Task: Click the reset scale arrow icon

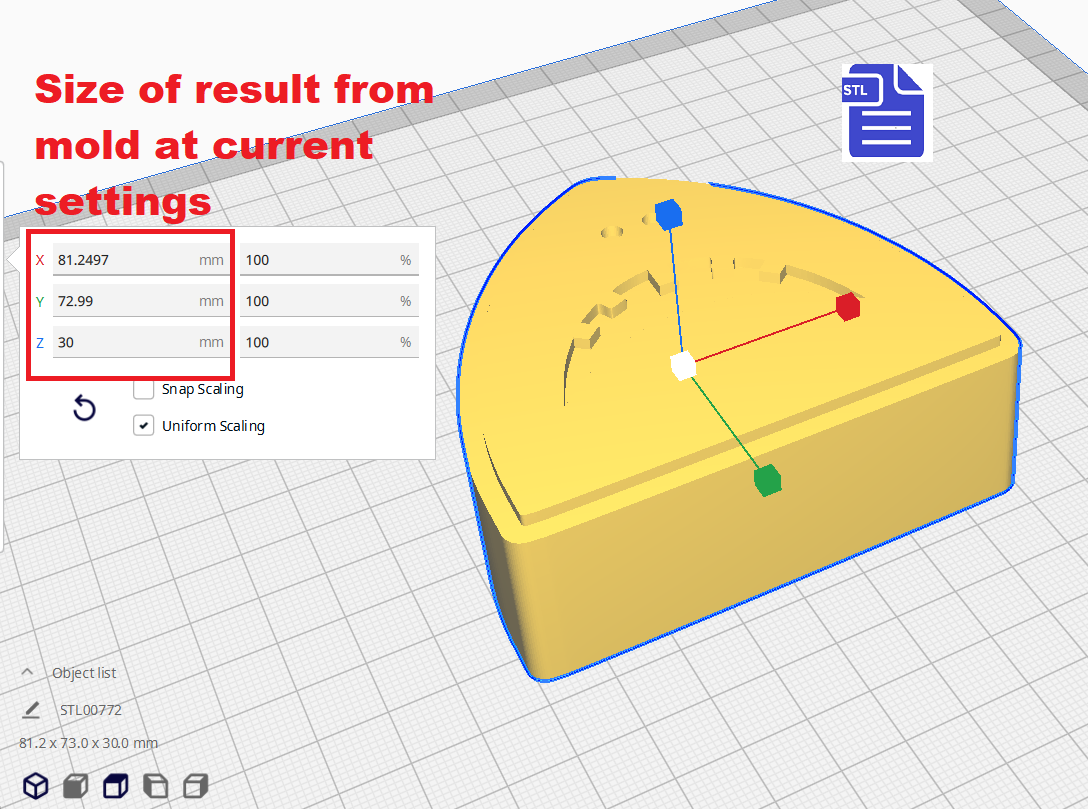Action: coord(85,408)
